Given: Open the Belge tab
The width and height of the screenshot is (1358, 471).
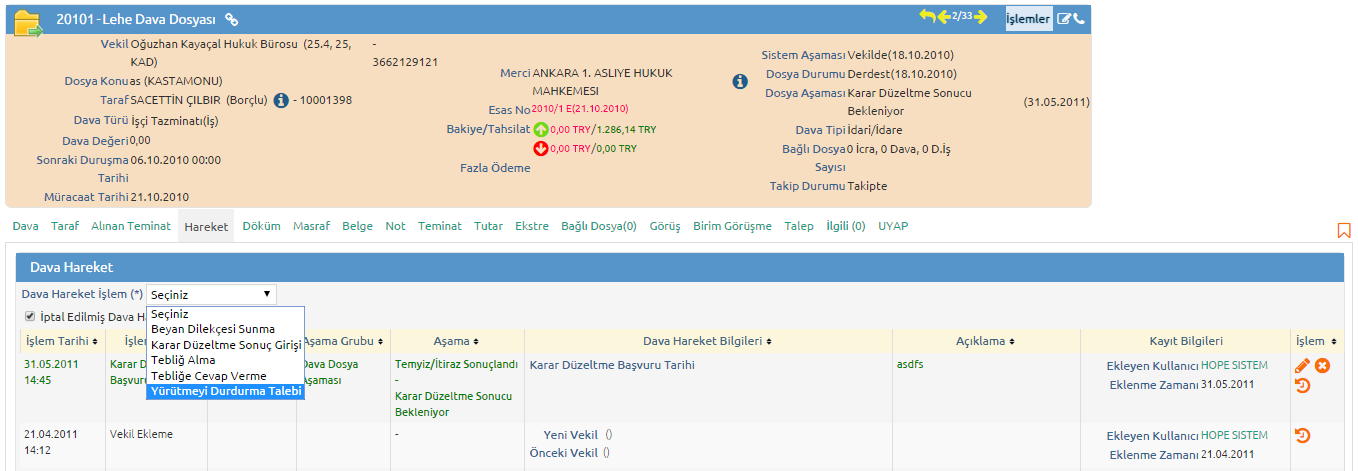Looking at the screenshot, I should pos(357,226).
